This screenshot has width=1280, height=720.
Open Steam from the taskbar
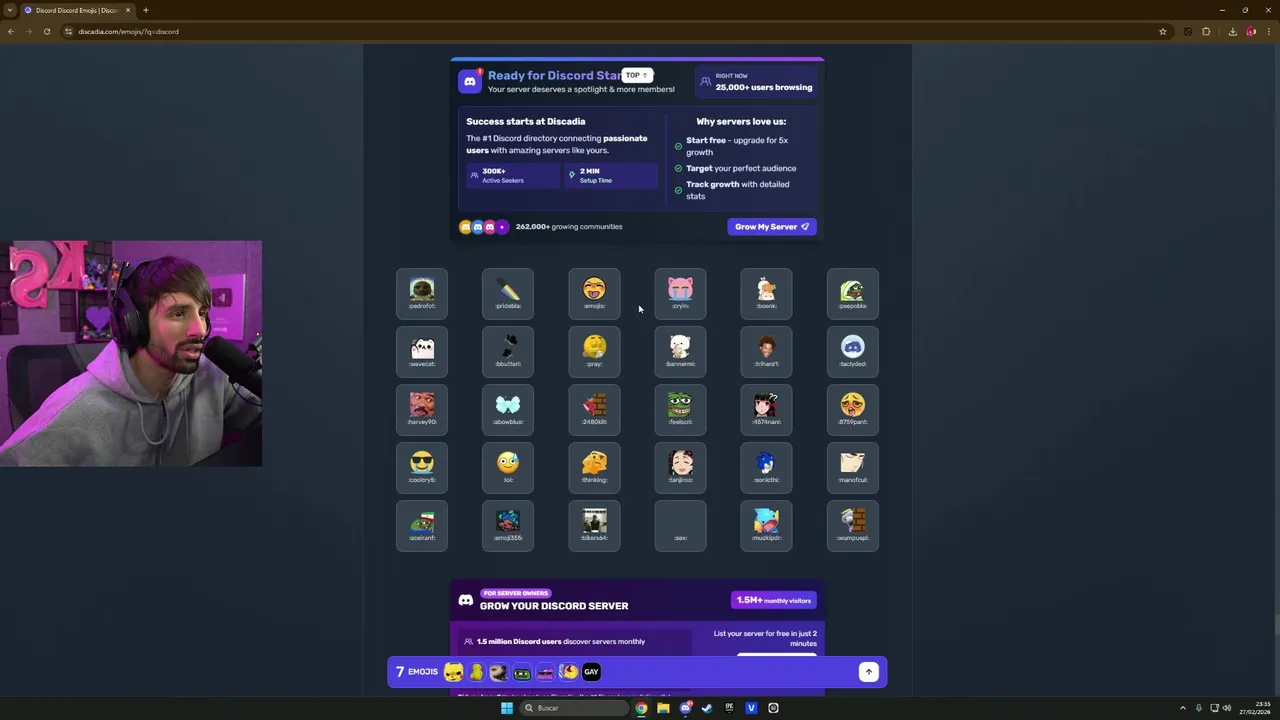click(707, 708)
